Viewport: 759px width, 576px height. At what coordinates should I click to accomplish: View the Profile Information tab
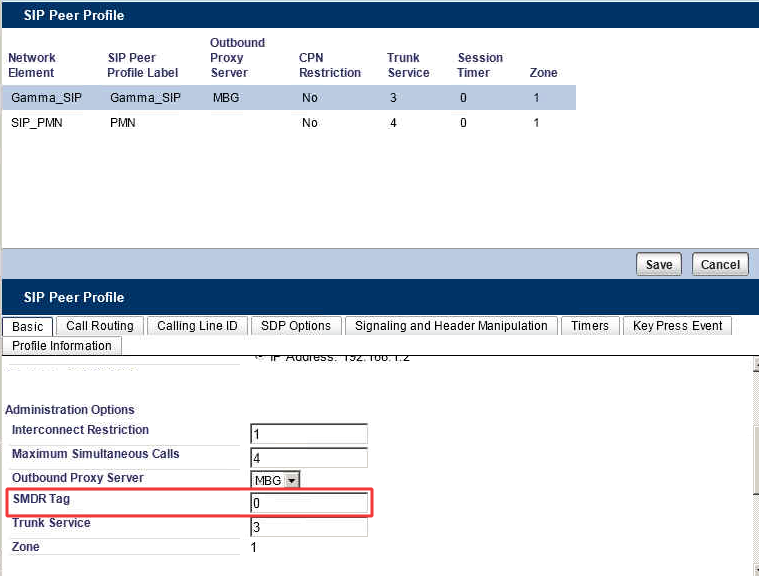pos(62,346)
